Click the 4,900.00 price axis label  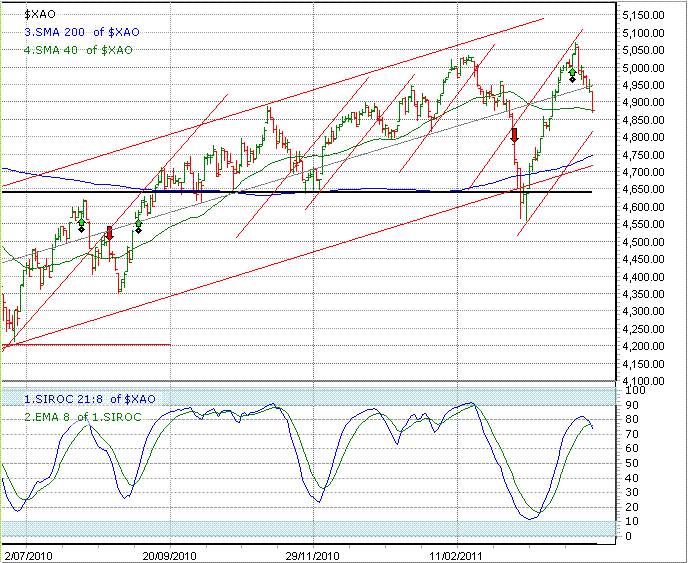[x=643, y=102]
